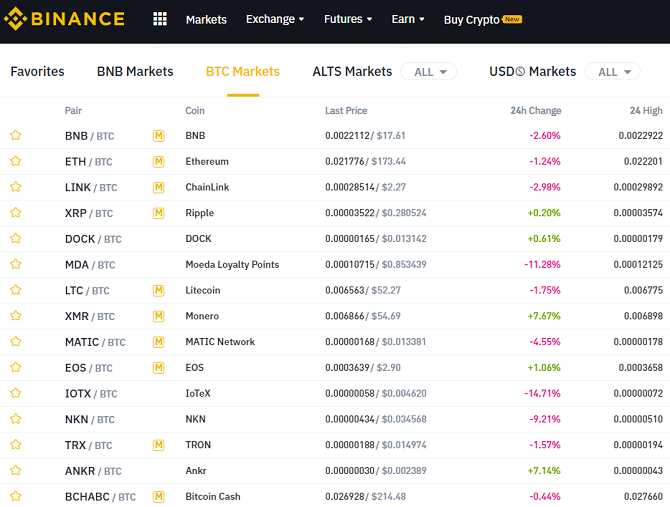Click the -14.71% change for IoTeX

542,393
